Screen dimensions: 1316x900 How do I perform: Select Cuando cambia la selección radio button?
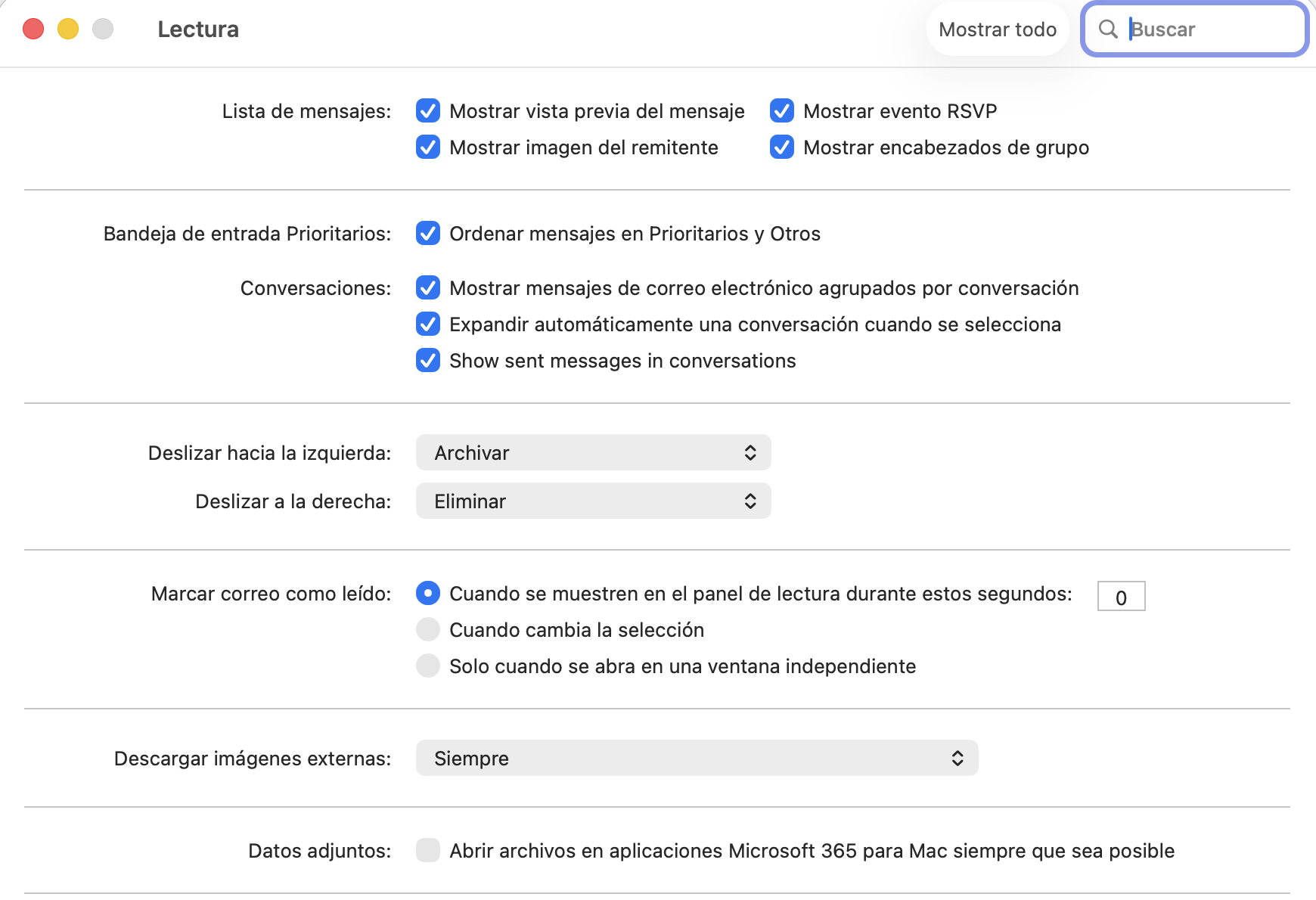(428, 630)
